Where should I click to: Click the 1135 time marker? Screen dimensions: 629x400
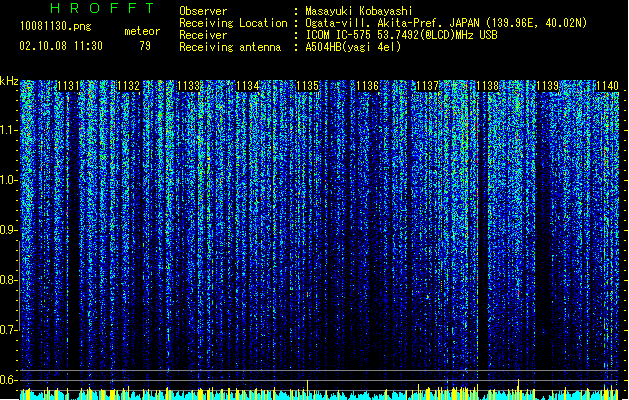pos(308,86)
